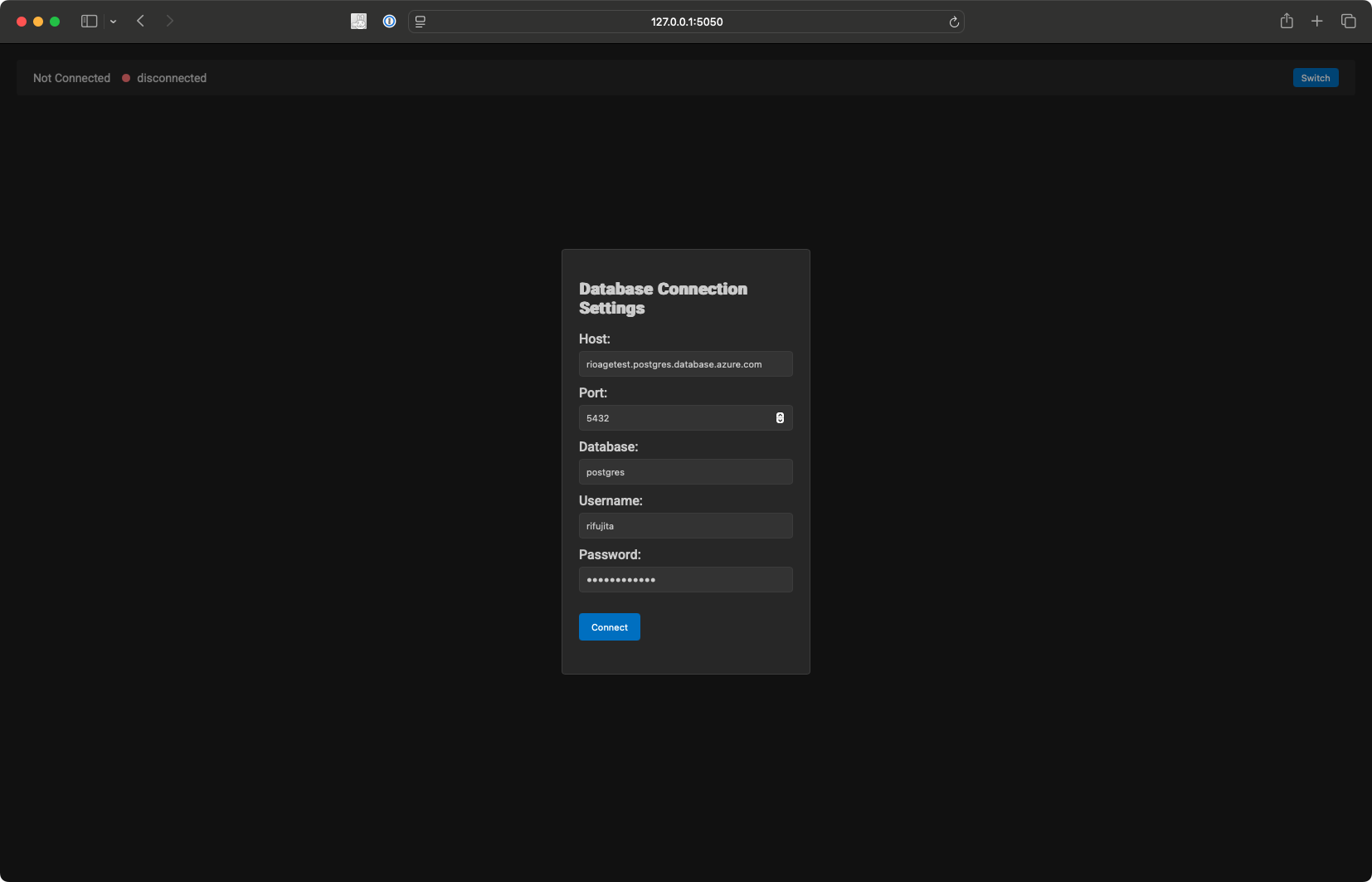Image resolution: width=1372 pixels, height=882 pixels.
Task: Go back with the back arrow
Action: click(x=140, y=21)
